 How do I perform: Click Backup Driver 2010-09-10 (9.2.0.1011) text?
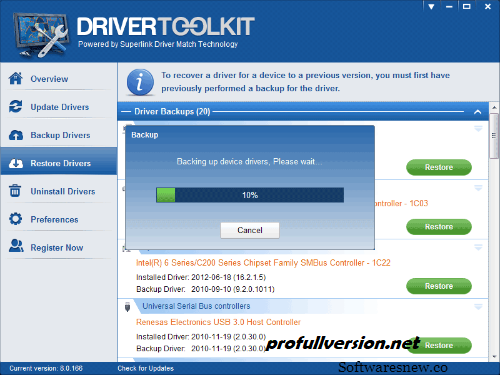point(205,289)
